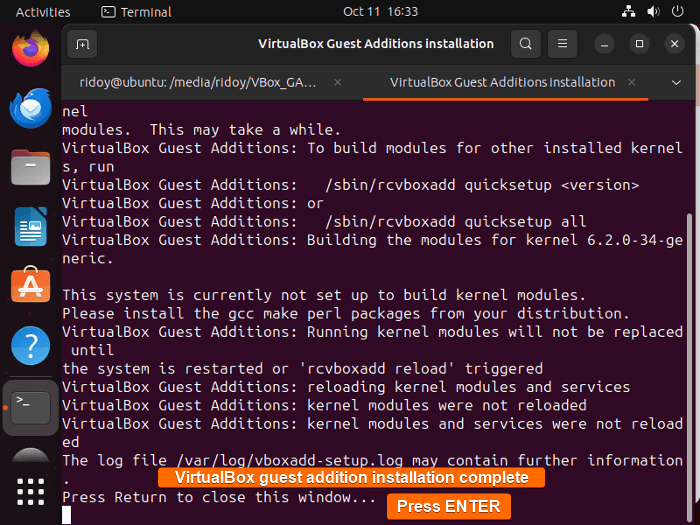Click line 'This system is currently not set up'
This screenshot has height=525, width=700.
point(324,295)
